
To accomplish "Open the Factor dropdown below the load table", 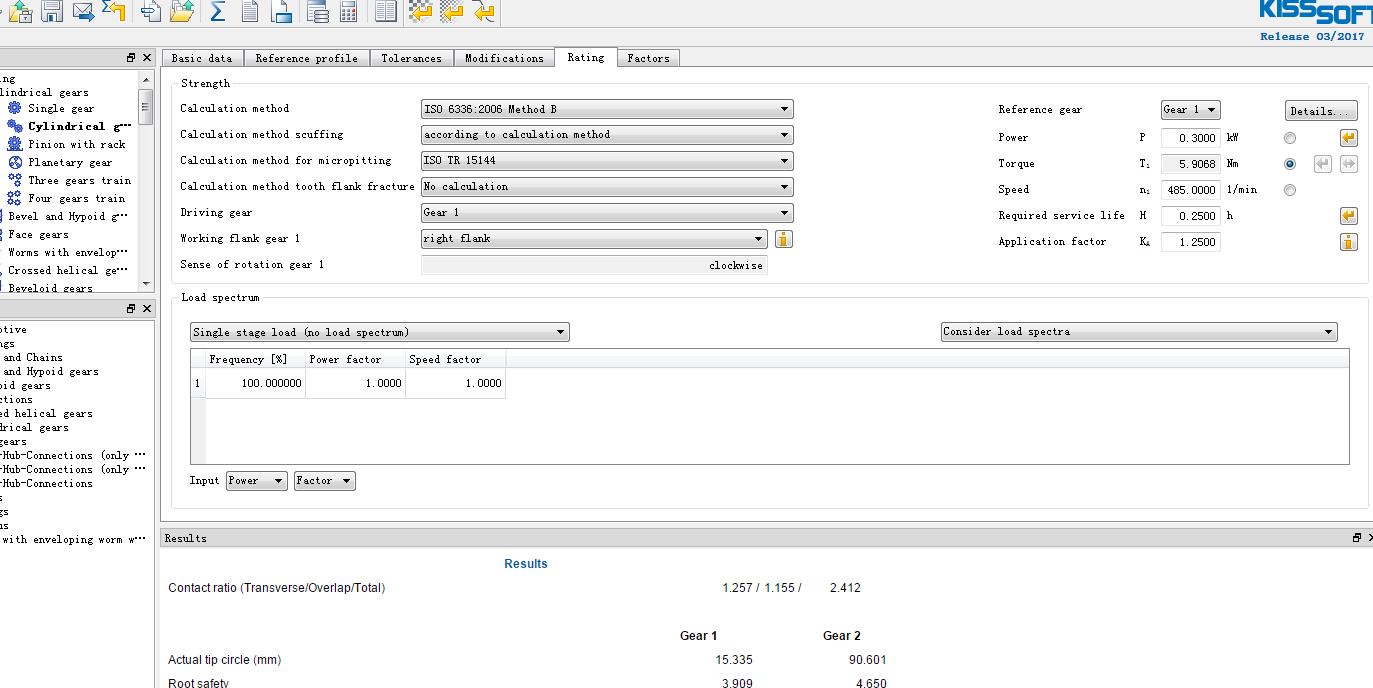I will pos(325,481).
